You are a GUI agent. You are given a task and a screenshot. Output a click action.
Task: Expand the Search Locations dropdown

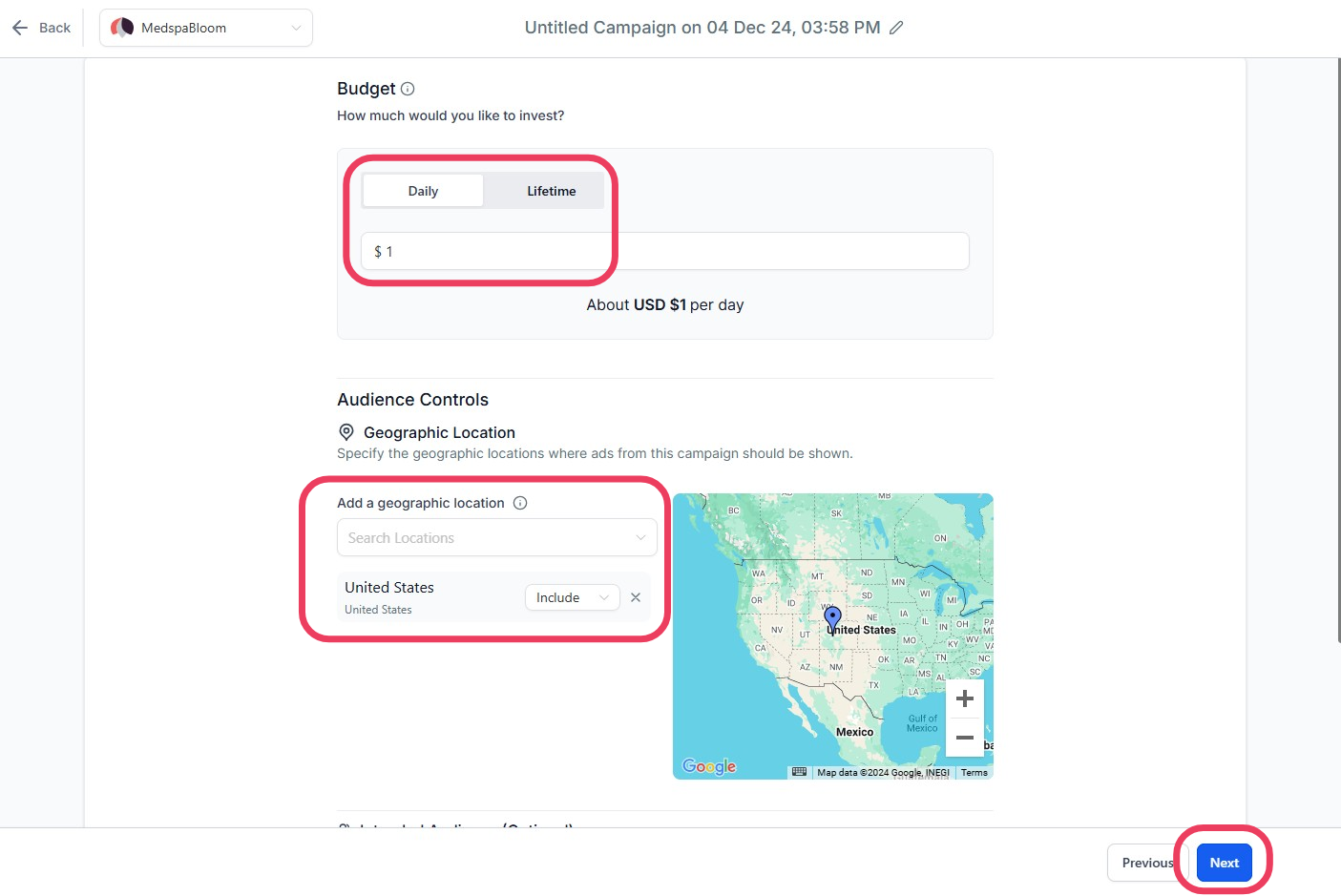(497, 538)
